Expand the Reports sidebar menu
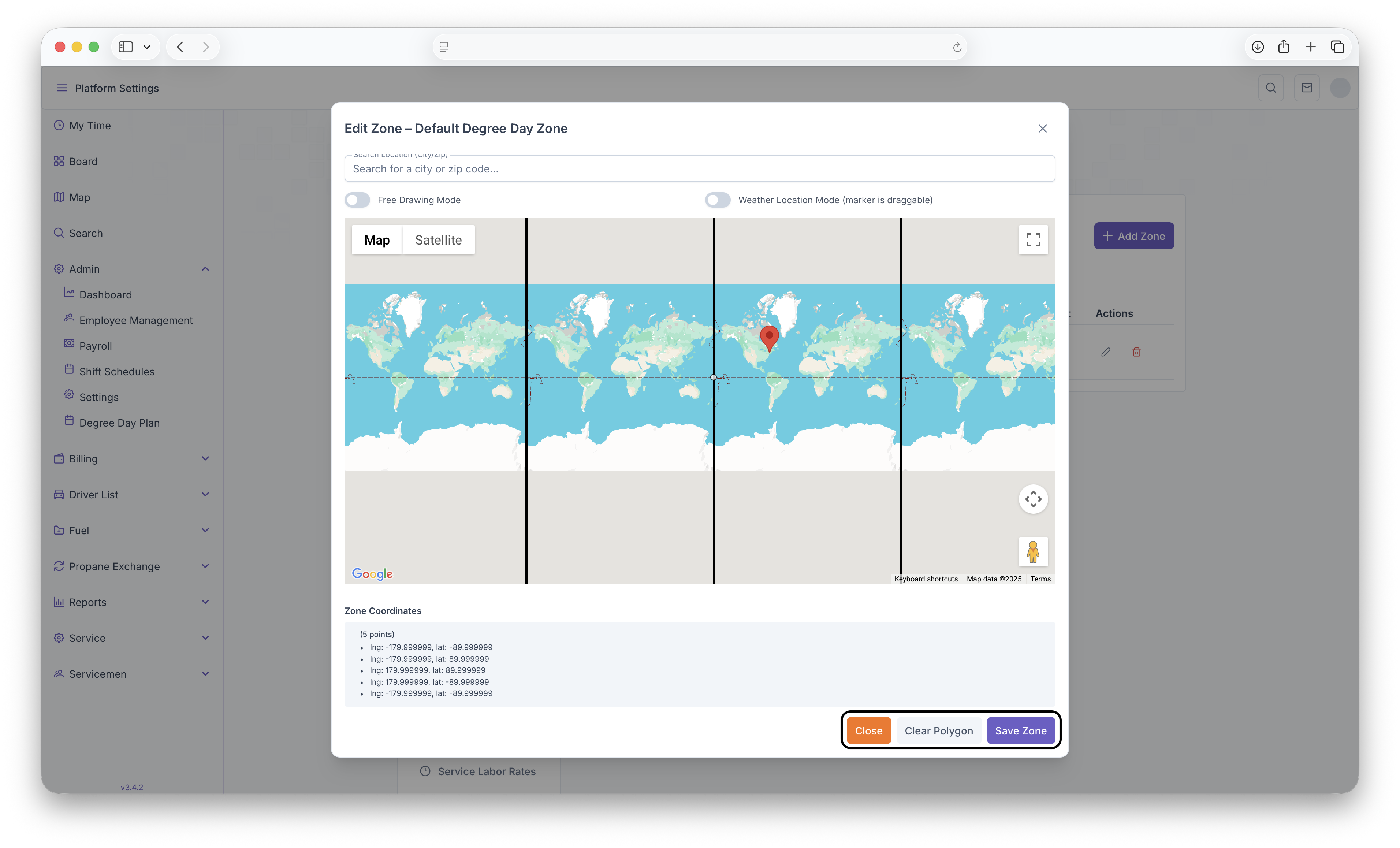Image resolution: width=1400 pixels, height=848 pixels. click(x=205, y=602)
